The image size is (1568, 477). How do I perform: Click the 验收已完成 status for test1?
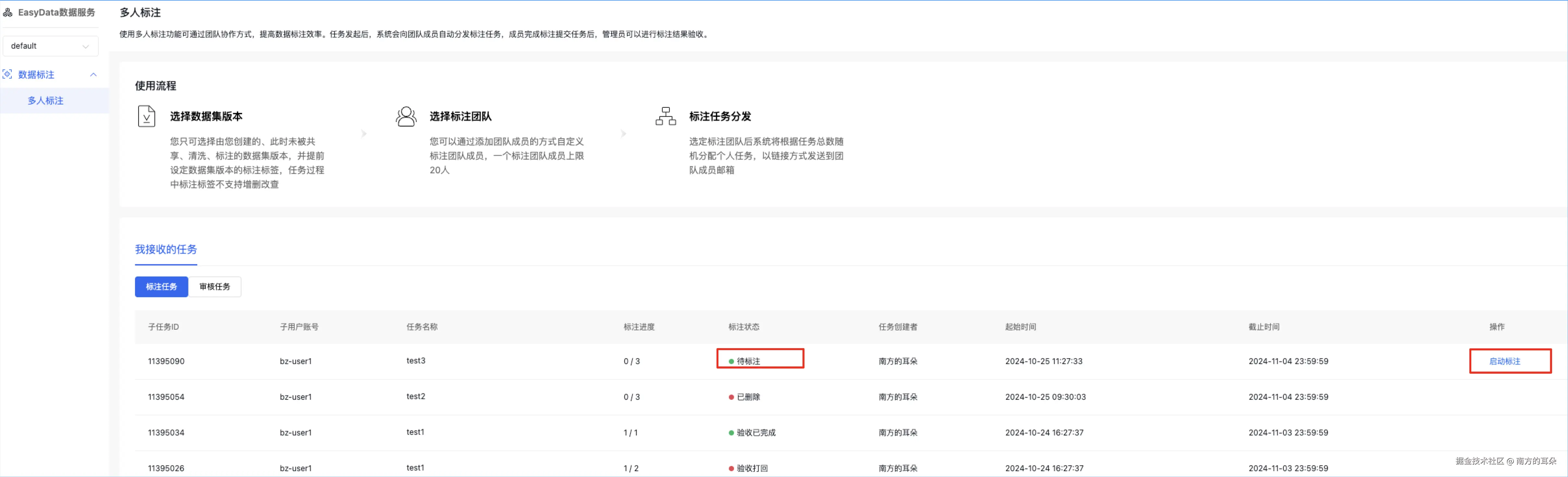(755, 433)
